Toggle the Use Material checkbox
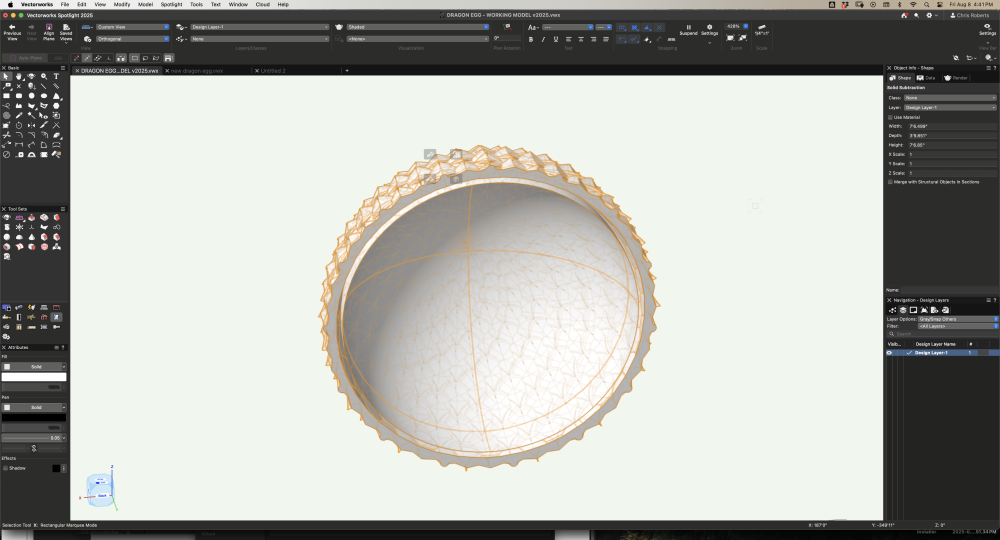1000x540 pixels. [890, 117]
